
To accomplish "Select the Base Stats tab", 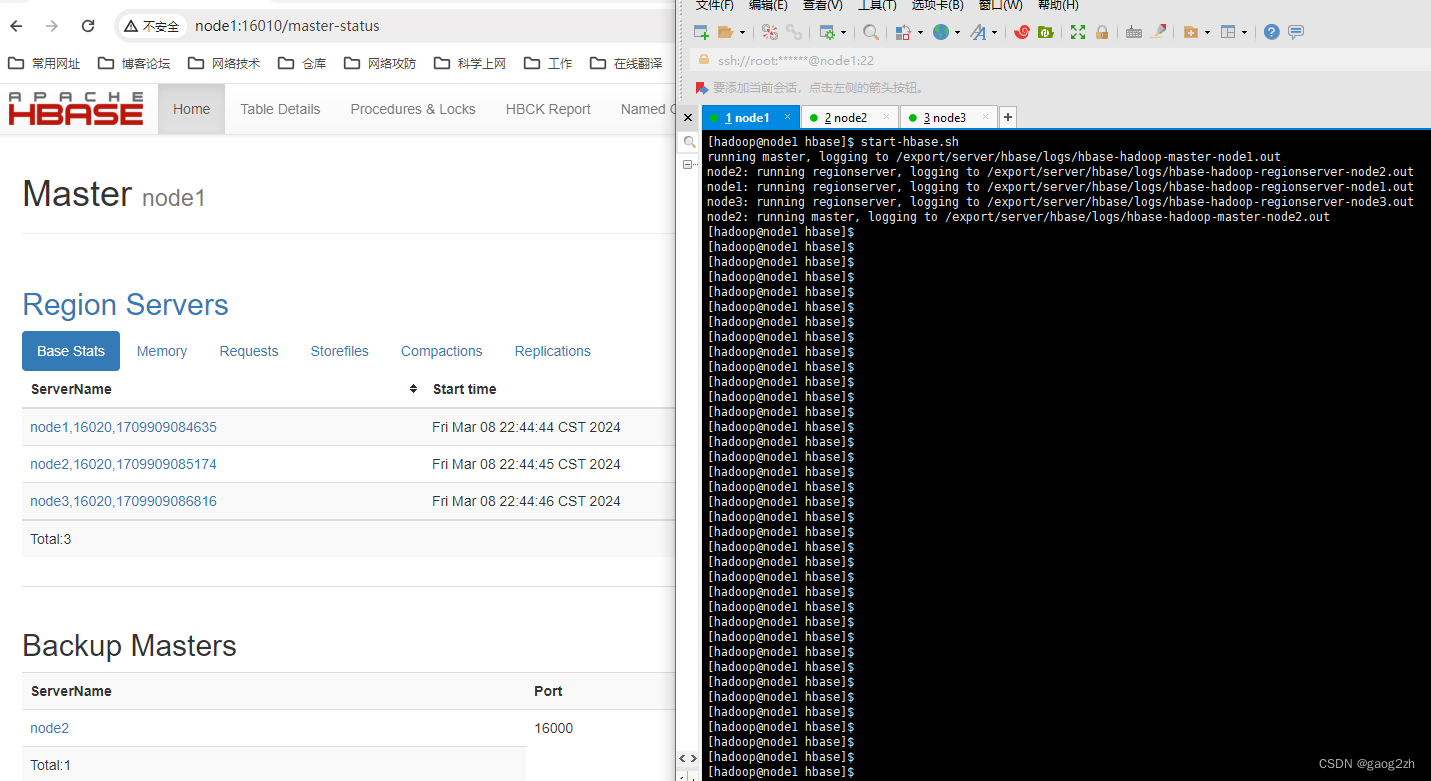I will 71,351.
